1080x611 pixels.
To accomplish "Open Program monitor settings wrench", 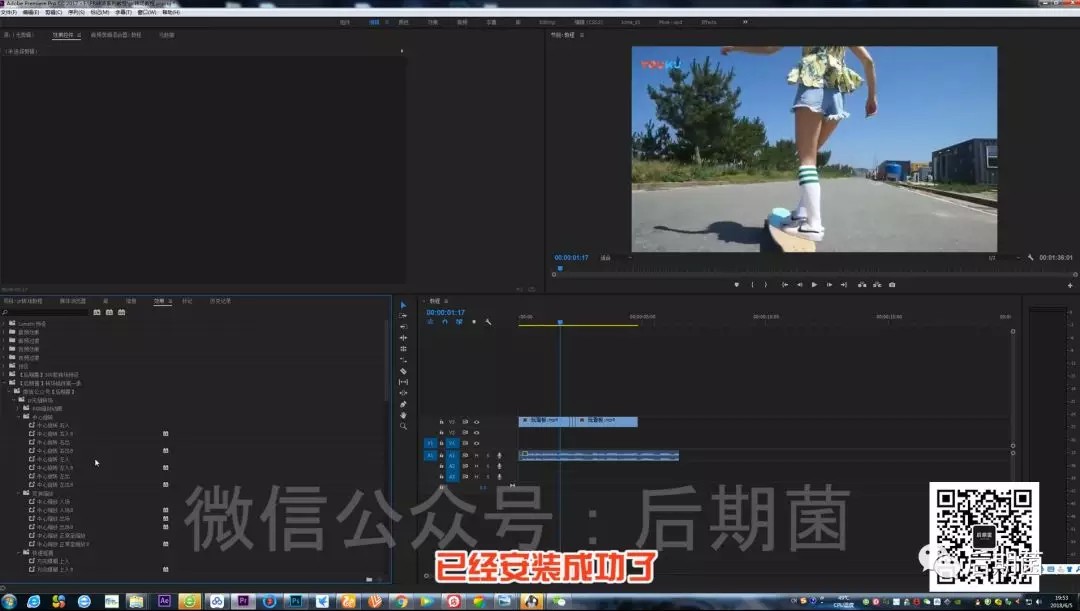I will 1030,258.
